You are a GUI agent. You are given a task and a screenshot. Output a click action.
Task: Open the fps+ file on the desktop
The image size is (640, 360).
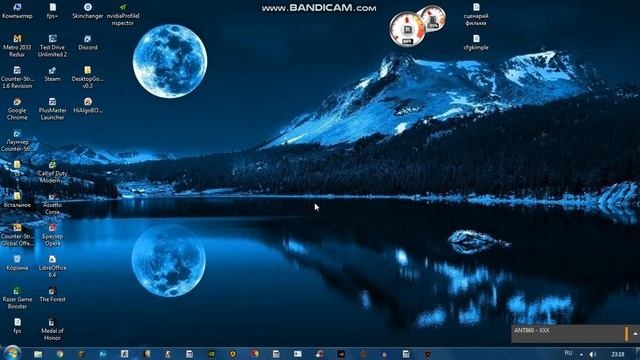[x=52, y=11]
